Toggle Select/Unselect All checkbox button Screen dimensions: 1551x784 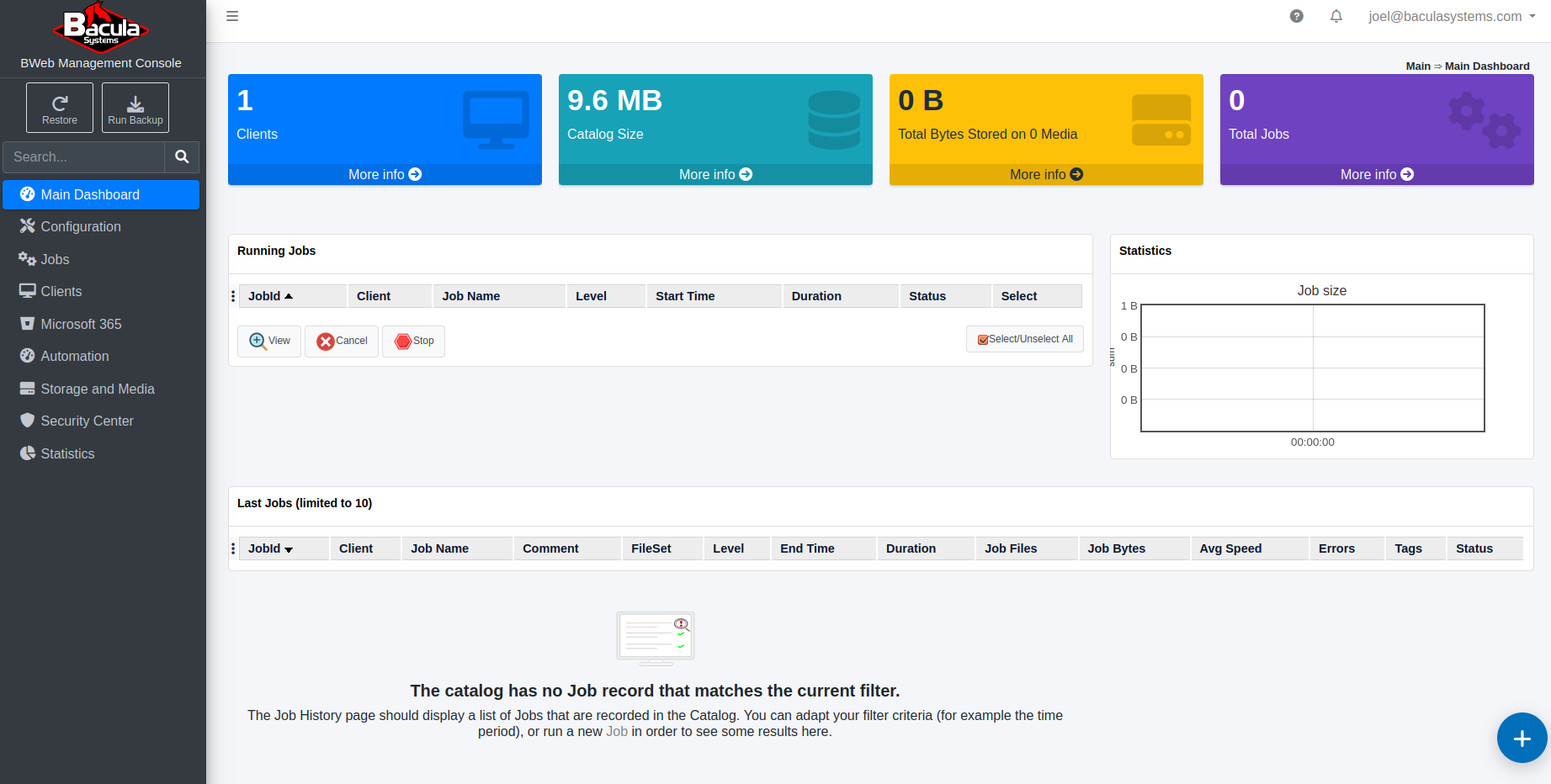tap(1025, 339)
